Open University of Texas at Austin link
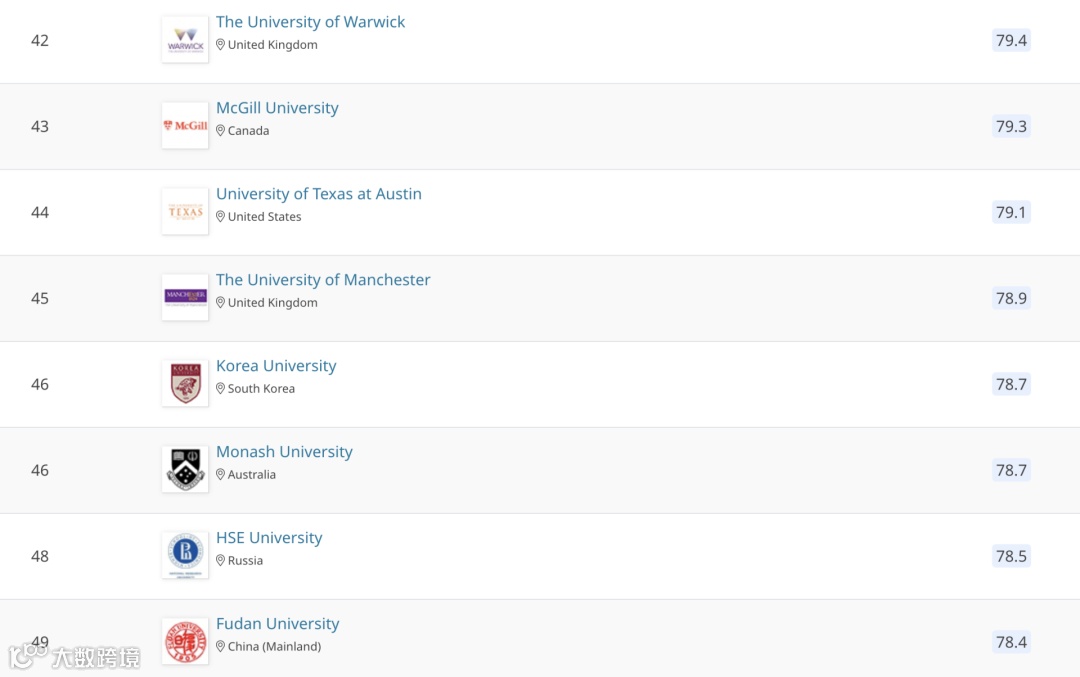The width and height of the screenshot is (1080, 677). point(318,194)
